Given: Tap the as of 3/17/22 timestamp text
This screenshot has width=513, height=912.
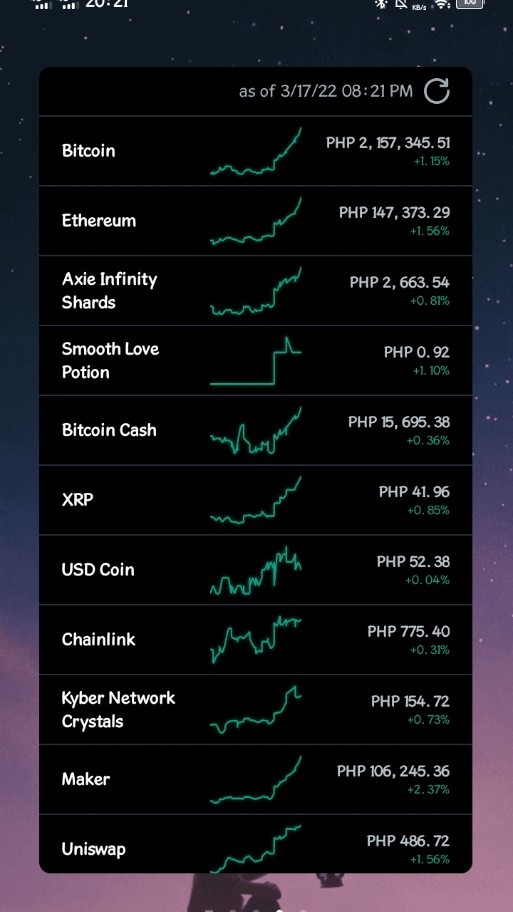Looking at the screenshot, I should [326, 91].
